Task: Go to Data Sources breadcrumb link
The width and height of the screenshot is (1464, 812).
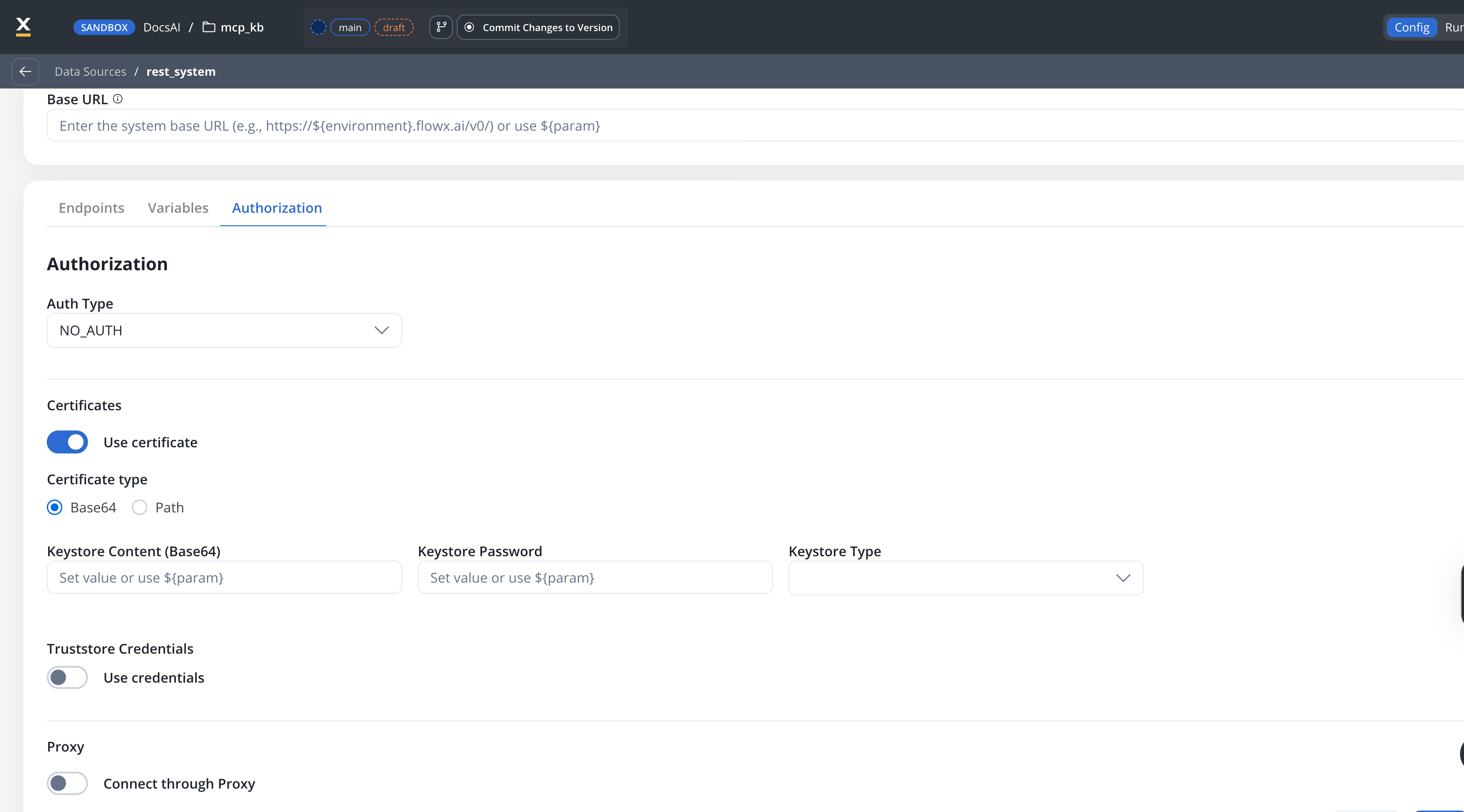Action: pyautogui.click(x=90, y=71)
